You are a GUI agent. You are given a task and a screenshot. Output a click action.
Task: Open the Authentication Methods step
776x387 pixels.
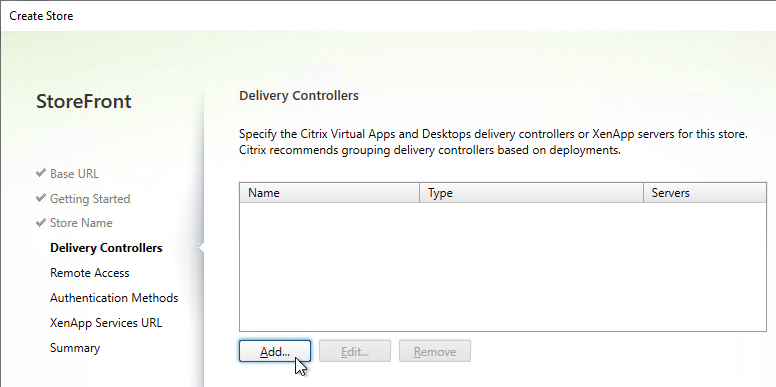[x=114, y=297]
